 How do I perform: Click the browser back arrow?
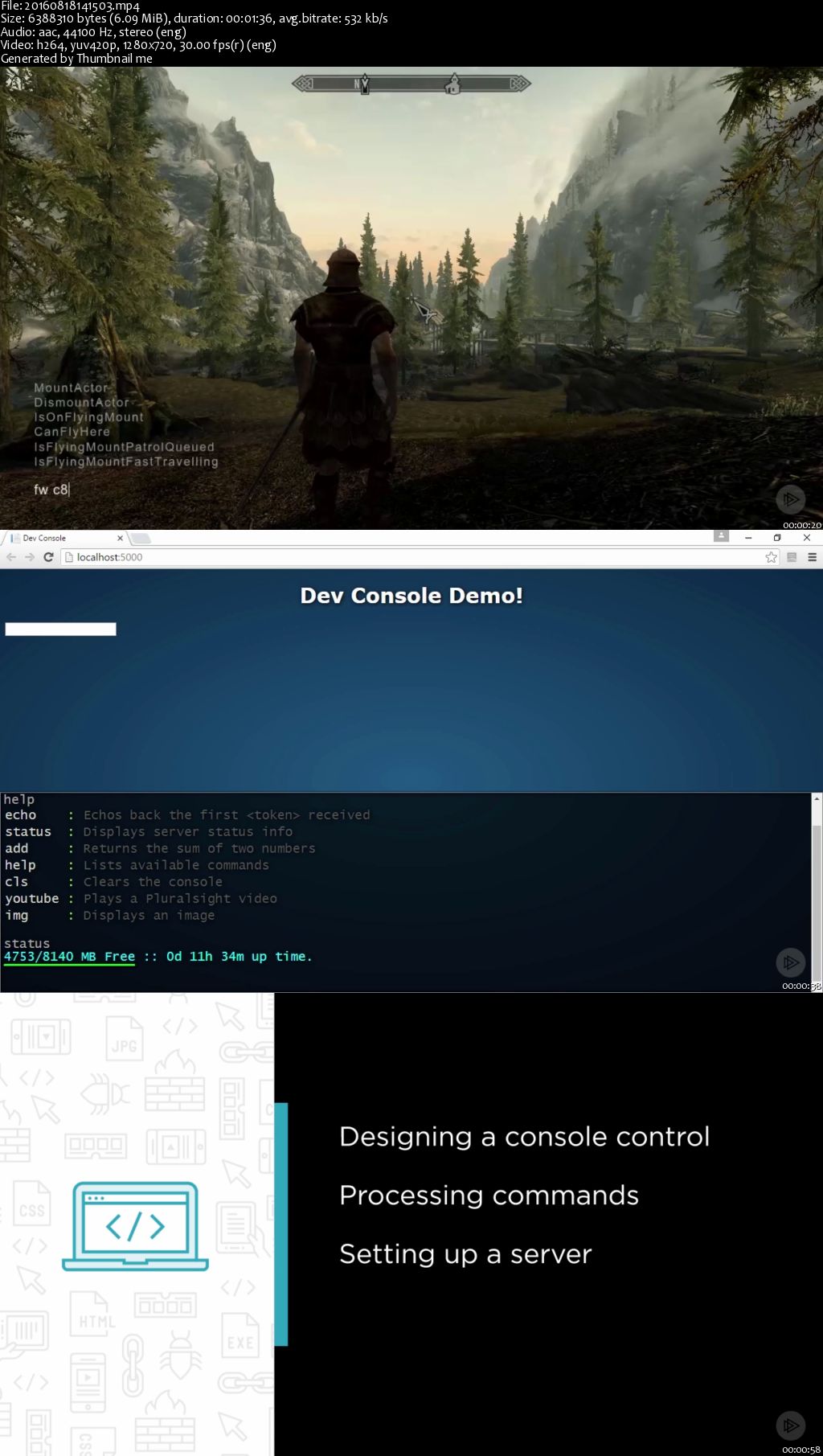11,557
